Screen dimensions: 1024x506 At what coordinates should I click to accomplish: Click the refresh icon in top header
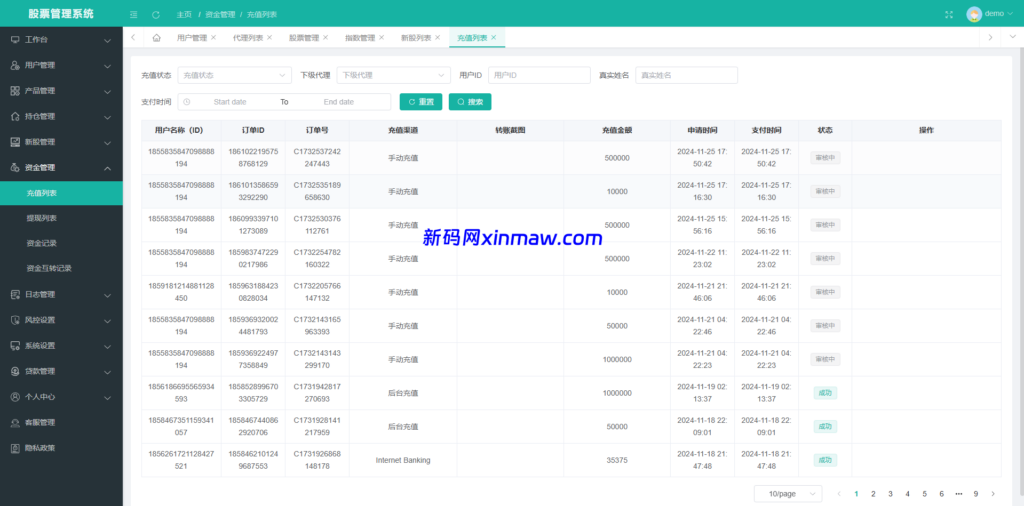pyautogui.click(x=155, y=14)
